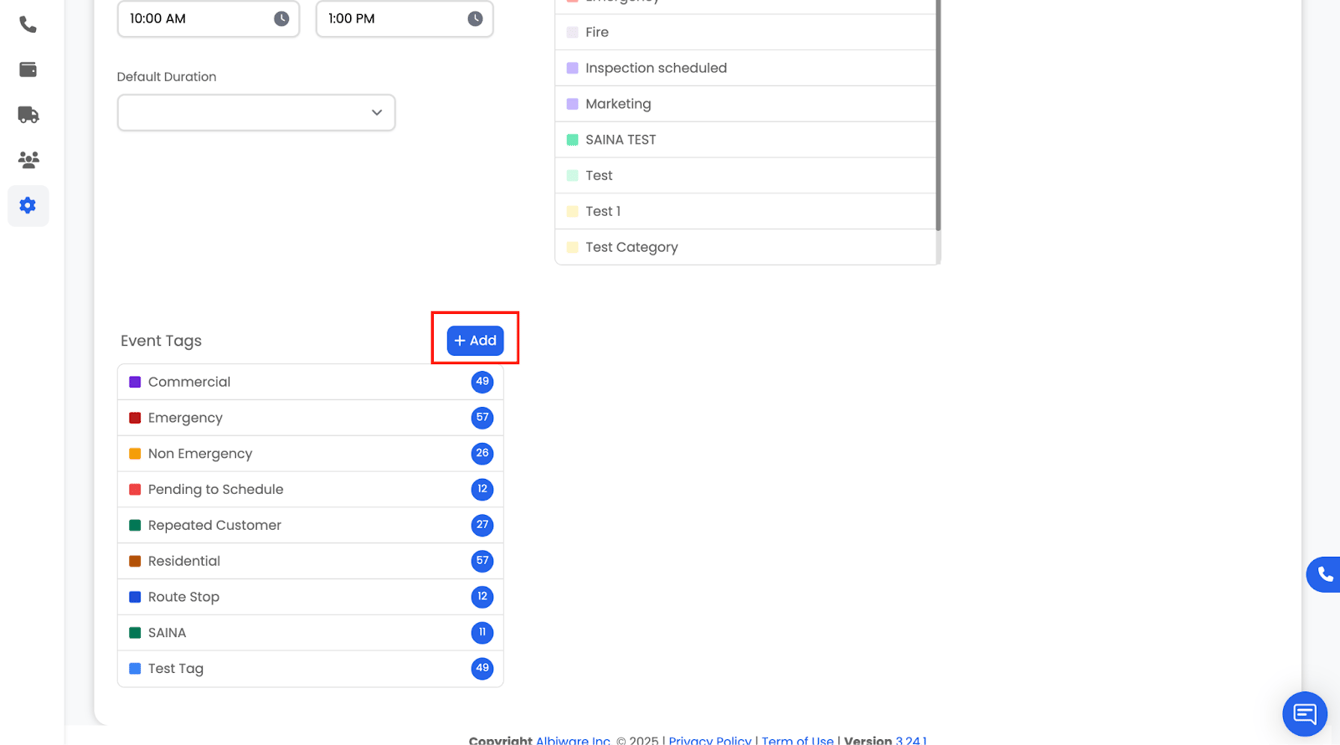Click the count badge 11 on SAINA

pos(482,633)
